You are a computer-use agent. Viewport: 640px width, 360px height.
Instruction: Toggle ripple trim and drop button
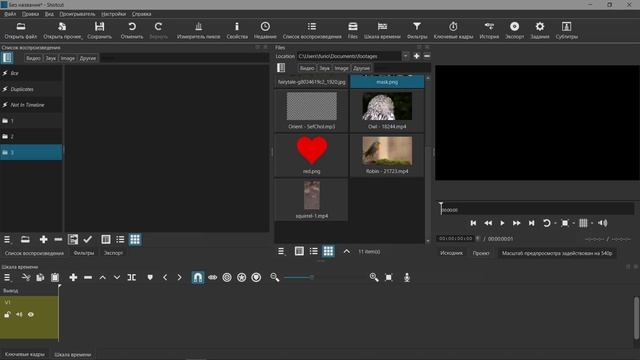coord(227,278)
